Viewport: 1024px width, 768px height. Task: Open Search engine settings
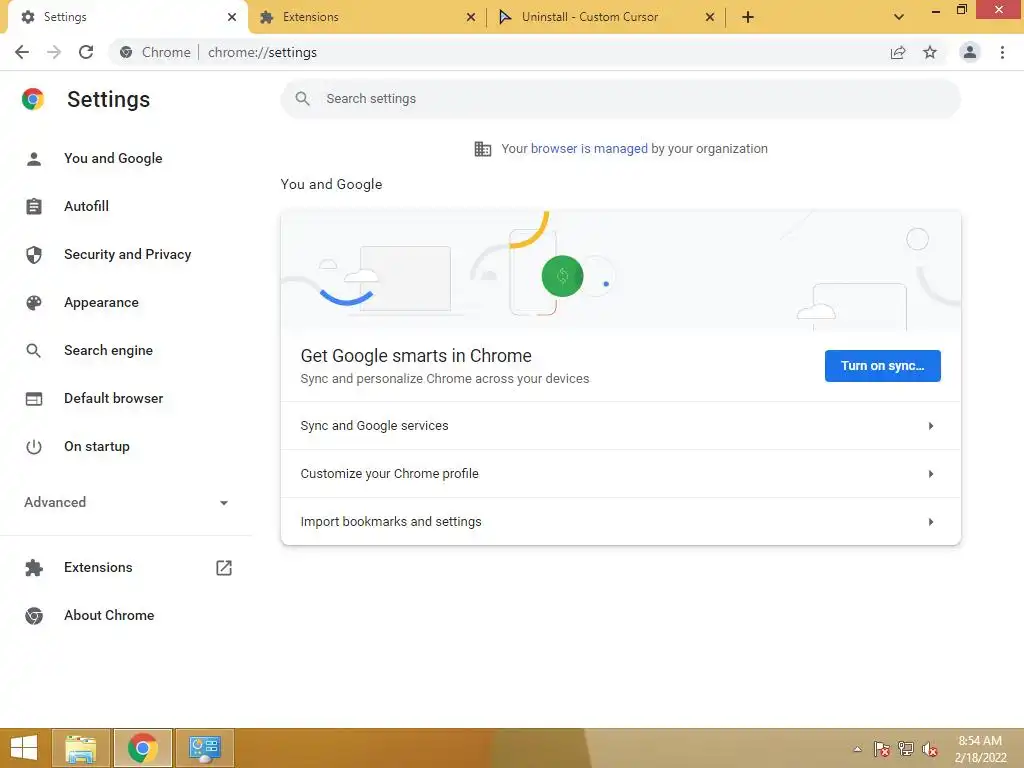pyautogui.click(x=108, y=351)
